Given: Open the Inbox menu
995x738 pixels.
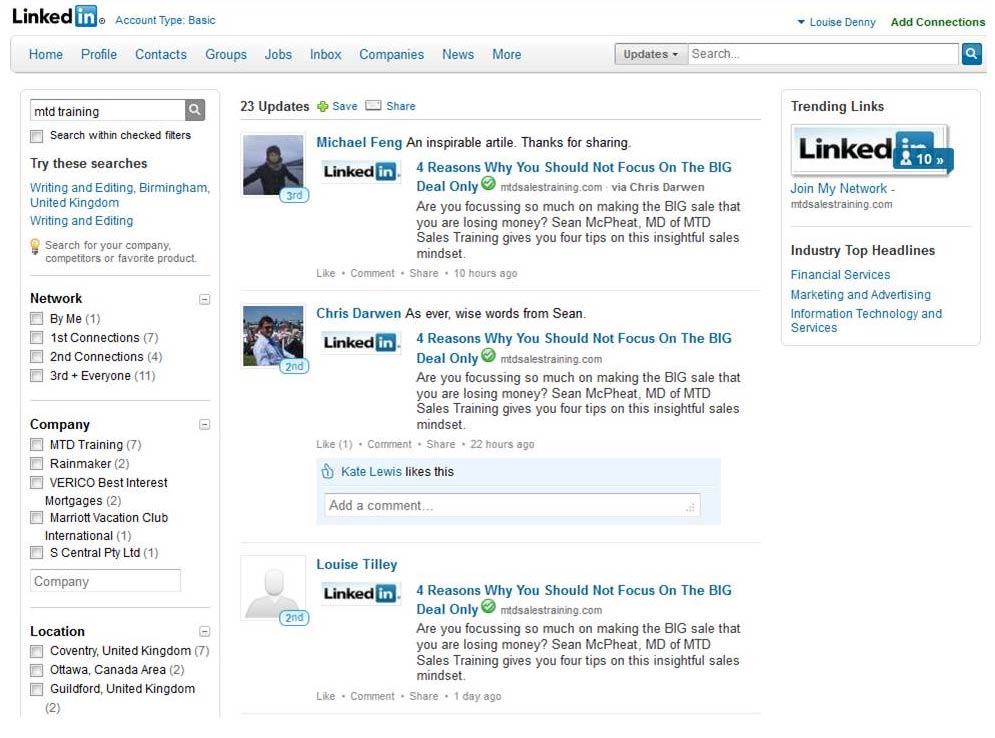Looking at the screenshot, I should (326, 55).
